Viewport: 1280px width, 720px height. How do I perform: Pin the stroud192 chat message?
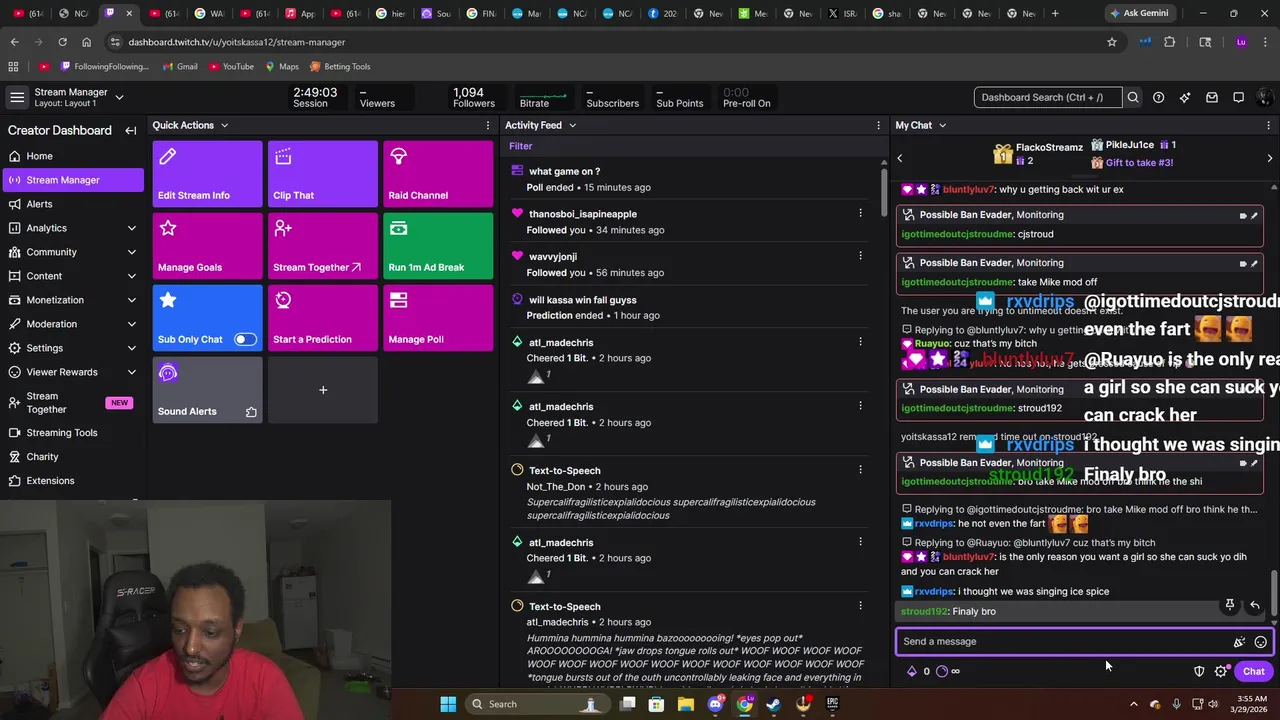click(x=1230, y=605)
